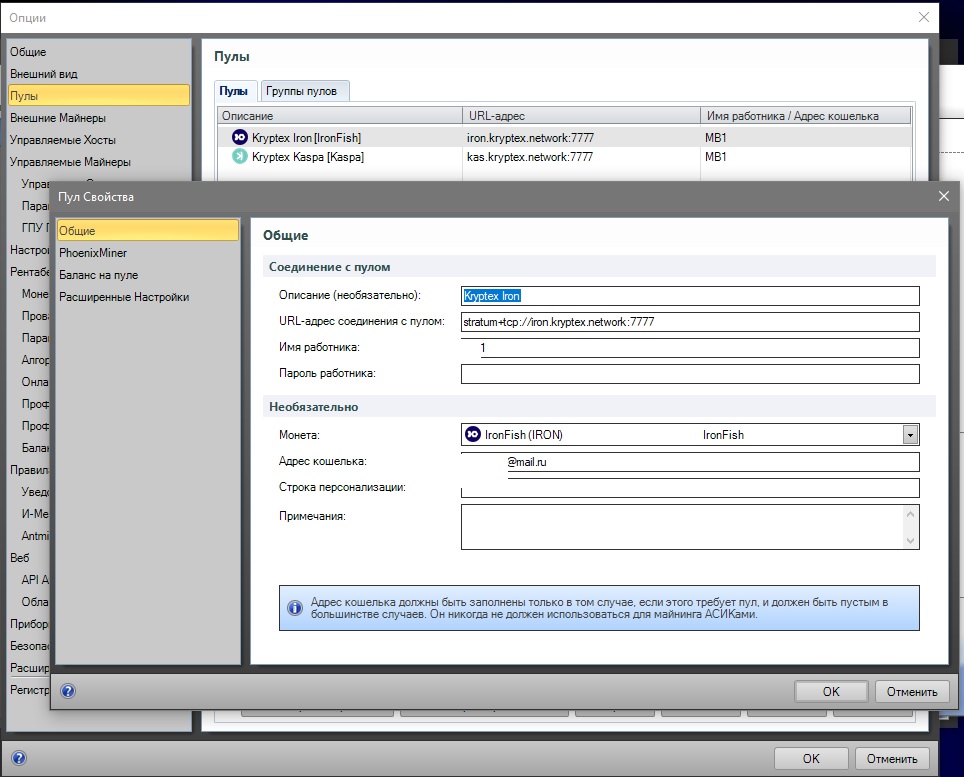This screenshot has height=777, width=964.
Task: Click the Пароль работника input field
Action: point(690,373)
